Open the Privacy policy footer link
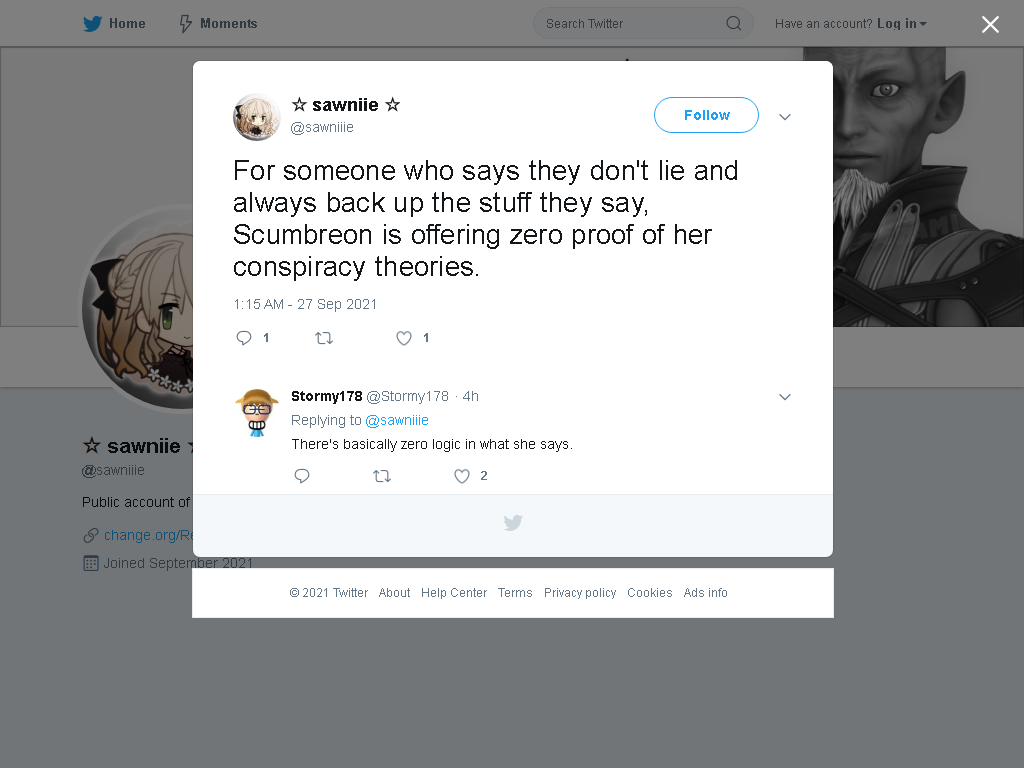 pos(580,592)
